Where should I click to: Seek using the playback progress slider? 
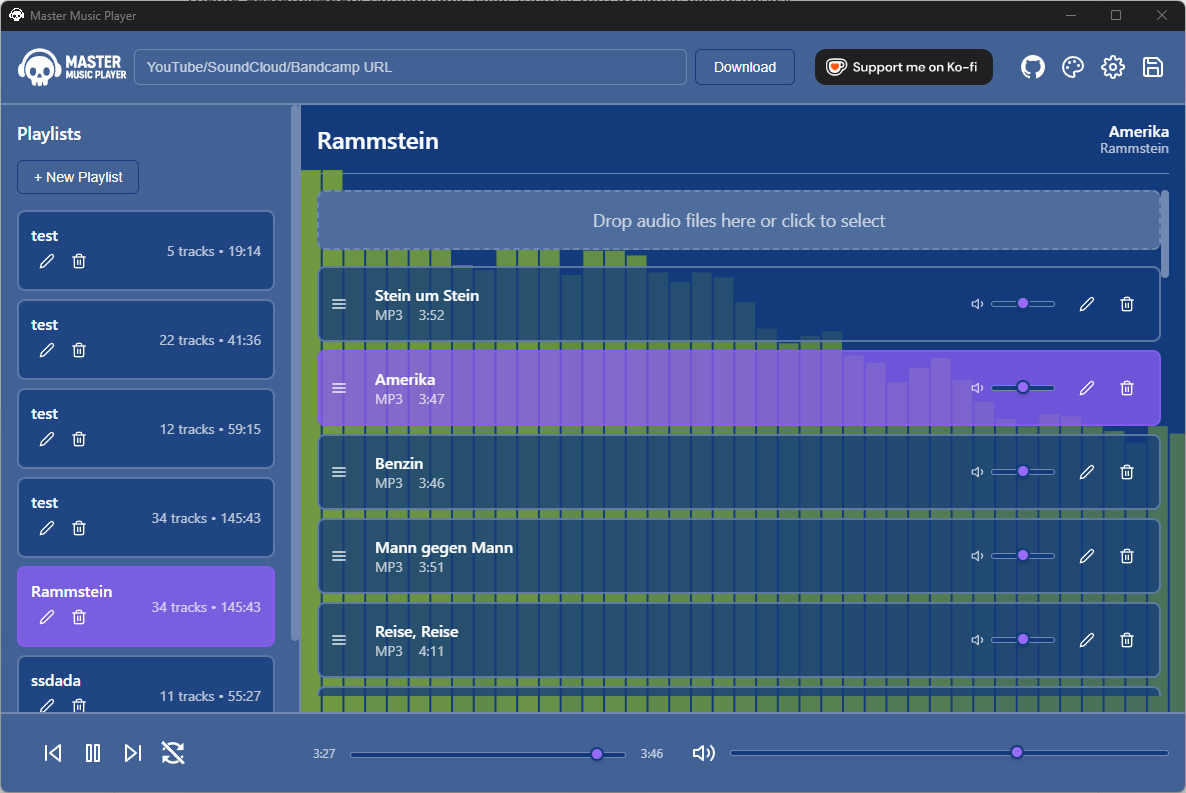(x=488, y=754)
